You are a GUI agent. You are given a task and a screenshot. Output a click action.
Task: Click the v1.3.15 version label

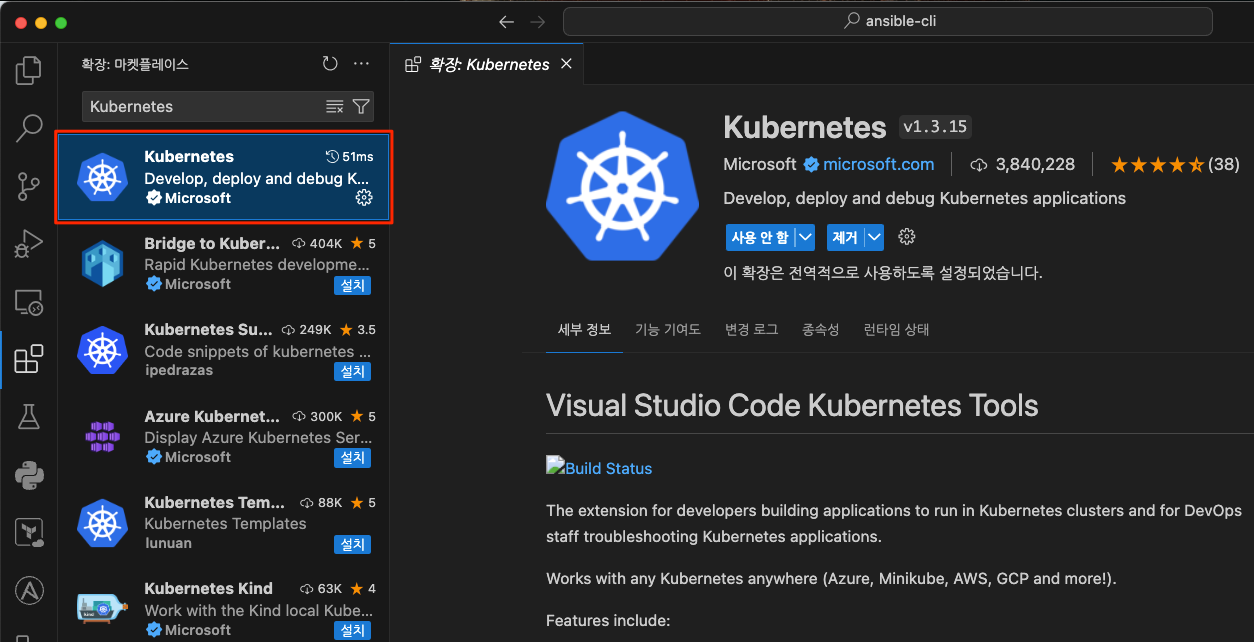(x=935, y=127)
